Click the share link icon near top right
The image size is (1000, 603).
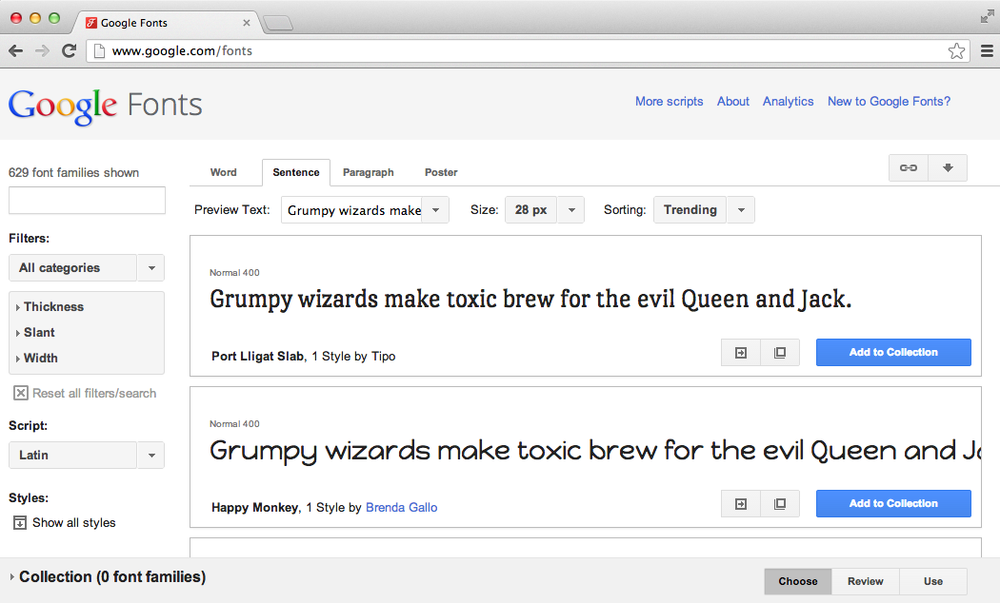pos(908,168)
